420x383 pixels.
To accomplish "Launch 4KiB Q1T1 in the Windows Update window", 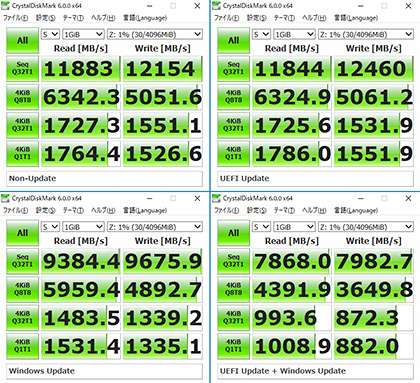I will [22, 346].
